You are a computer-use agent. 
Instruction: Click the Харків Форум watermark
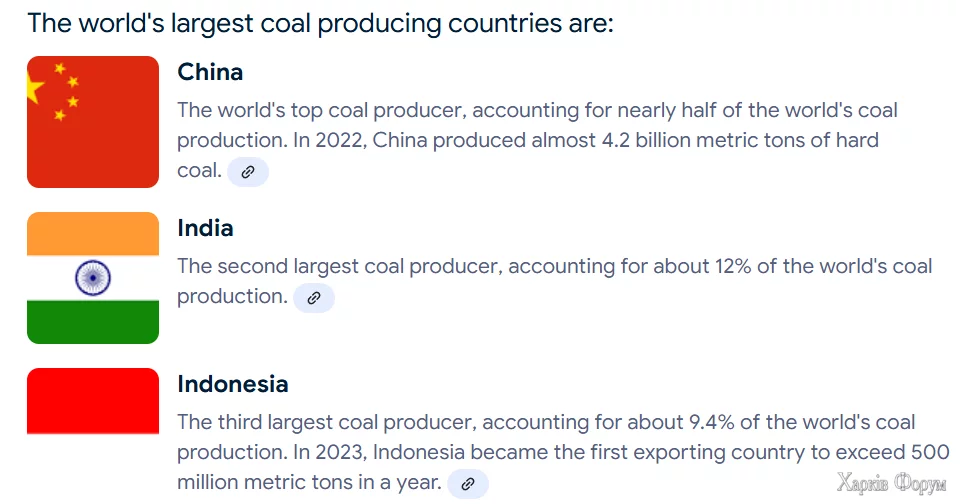point(890,484)
